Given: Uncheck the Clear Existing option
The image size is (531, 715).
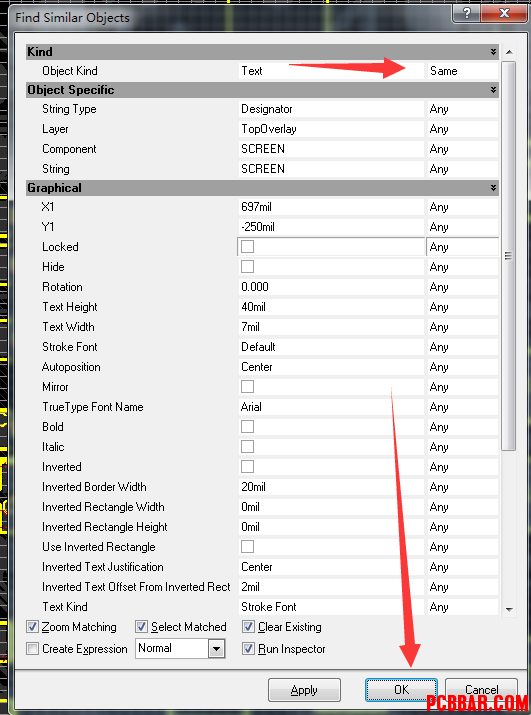Looking at the screenshot, I should [248, 627].
